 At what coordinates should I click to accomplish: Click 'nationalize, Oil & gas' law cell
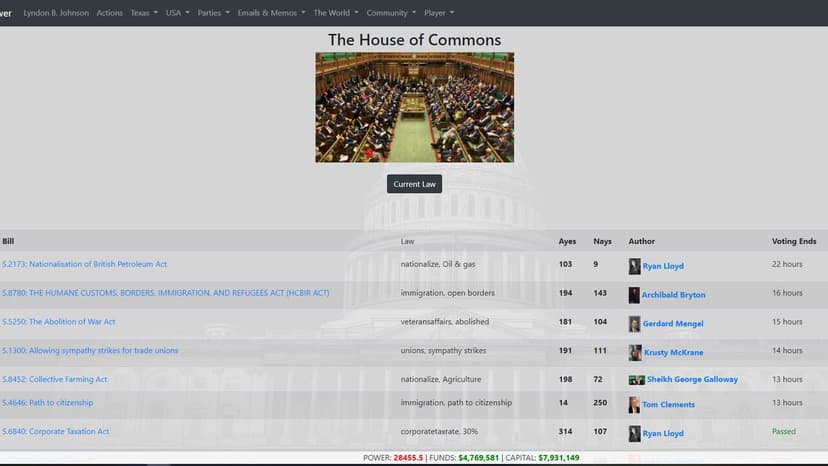click(438, 264)
